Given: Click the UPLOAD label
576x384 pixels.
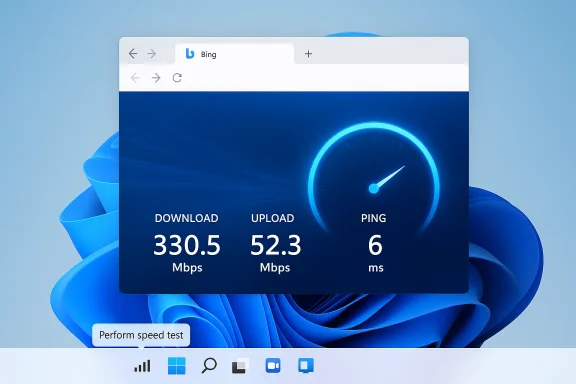Looking at the screenshot, I should click(x=273, y=218).
